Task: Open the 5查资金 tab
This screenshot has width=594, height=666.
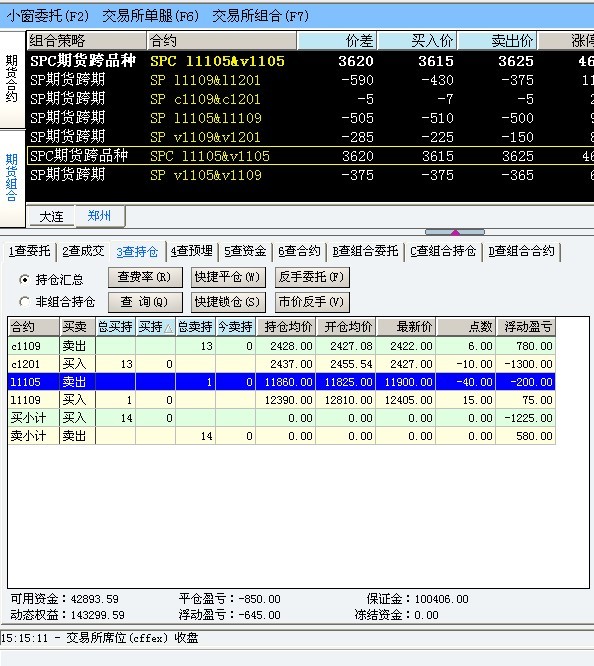Action: [245, 251]
